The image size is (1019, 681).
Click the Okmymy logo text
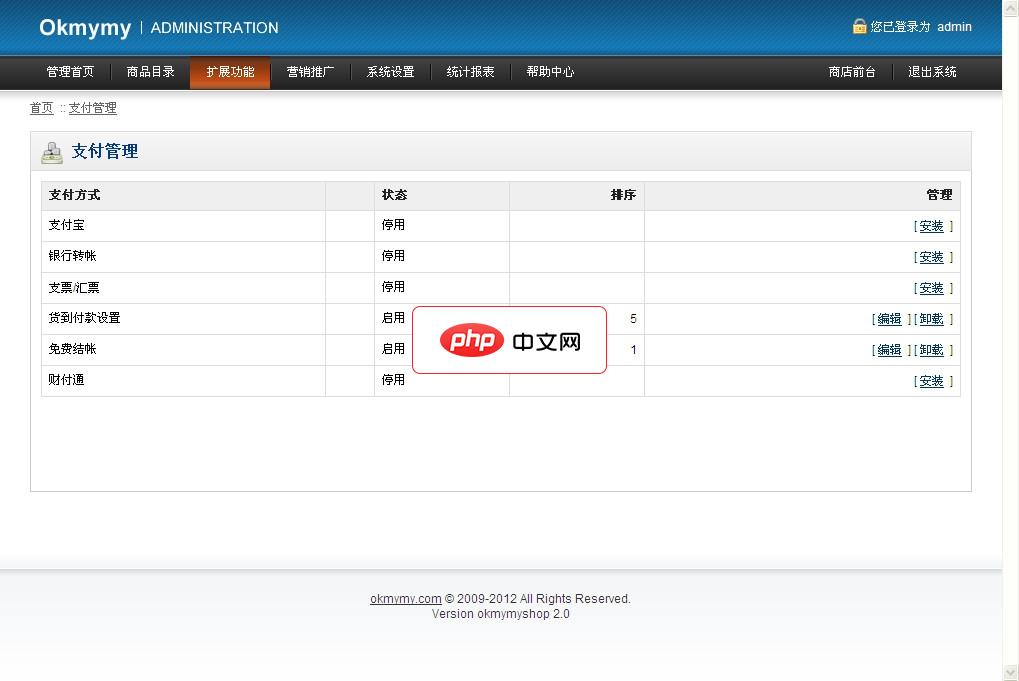click(85, 28)
